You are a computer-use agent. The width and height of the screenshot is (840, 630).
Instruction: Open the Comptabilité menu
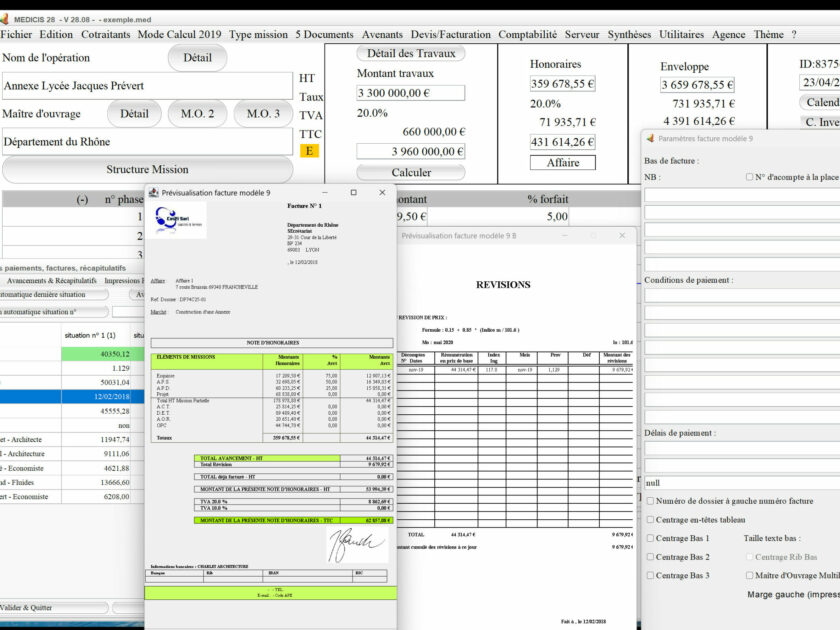coord(528,34)
